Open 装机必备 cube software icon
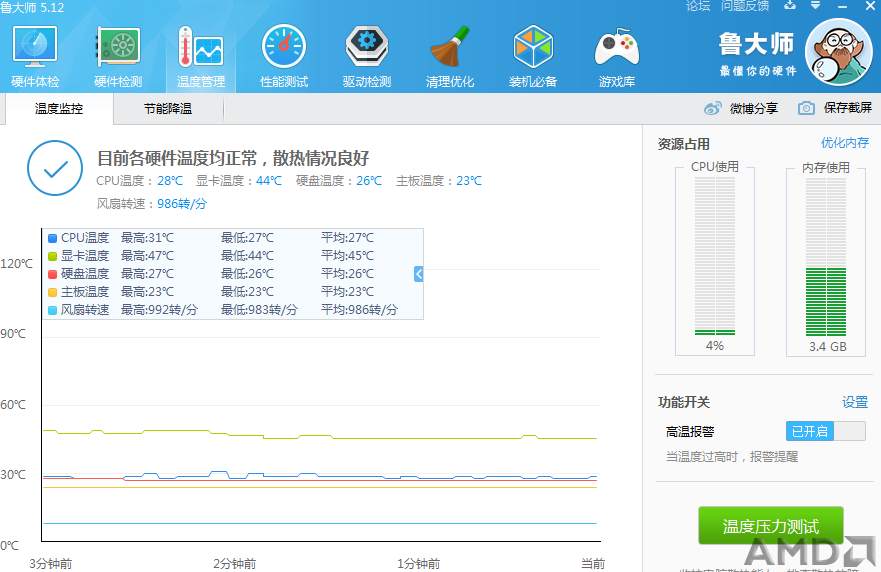 pyautogui.click(x=533, y=57)
